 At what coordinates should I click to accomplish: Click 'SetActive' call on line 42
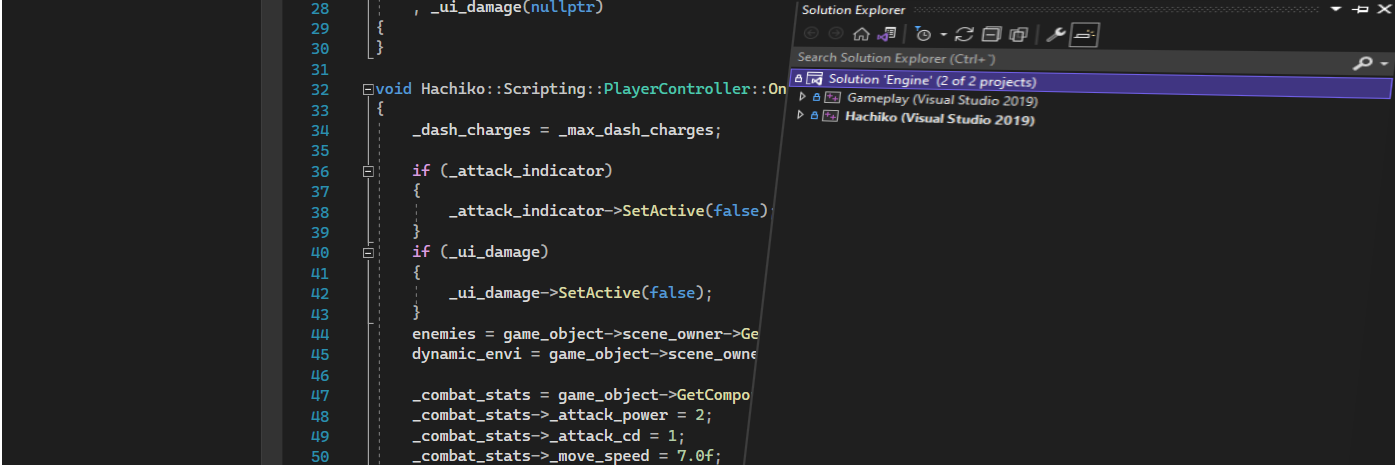click(x=599, y=293)
